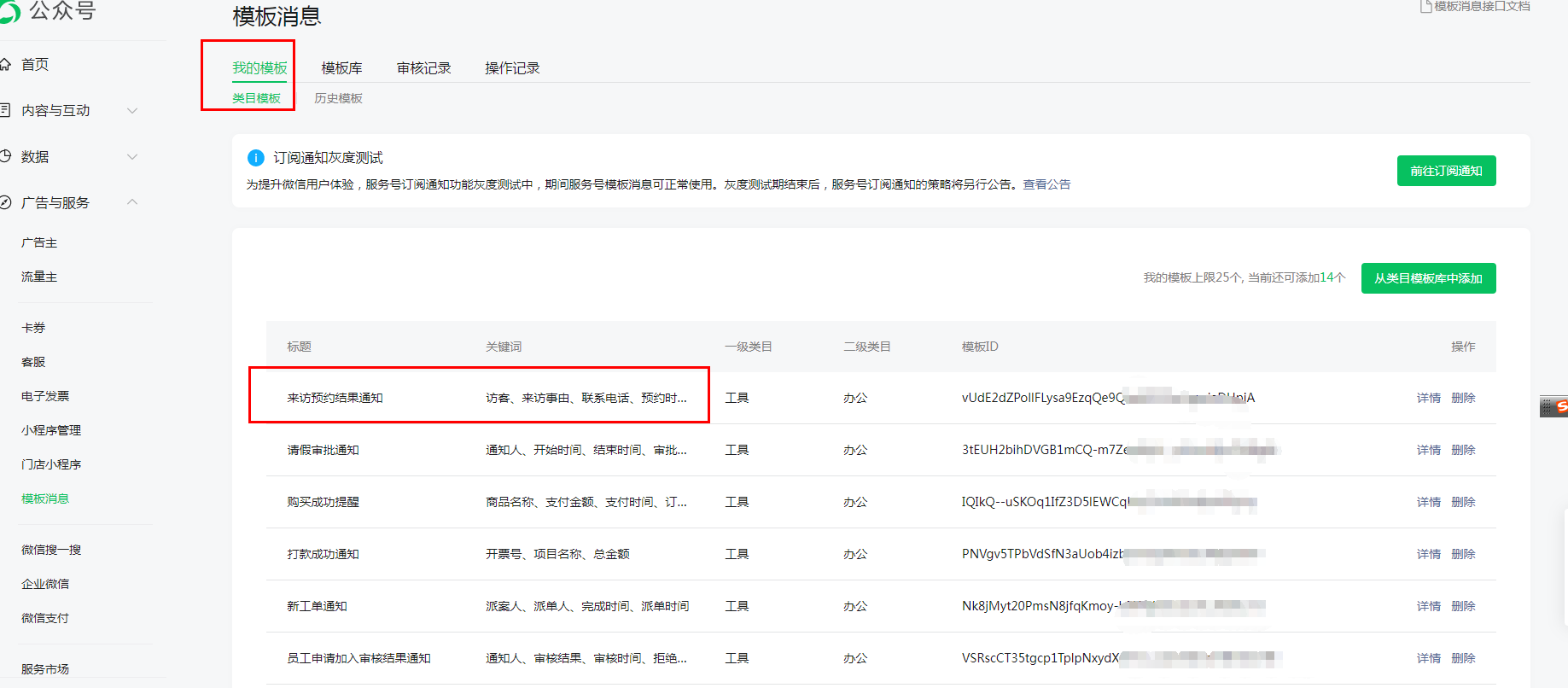The height and width of the screenshot is (688, 1568).
Task: Expand the 数据 menu chevron
Action: coord(132,156)
